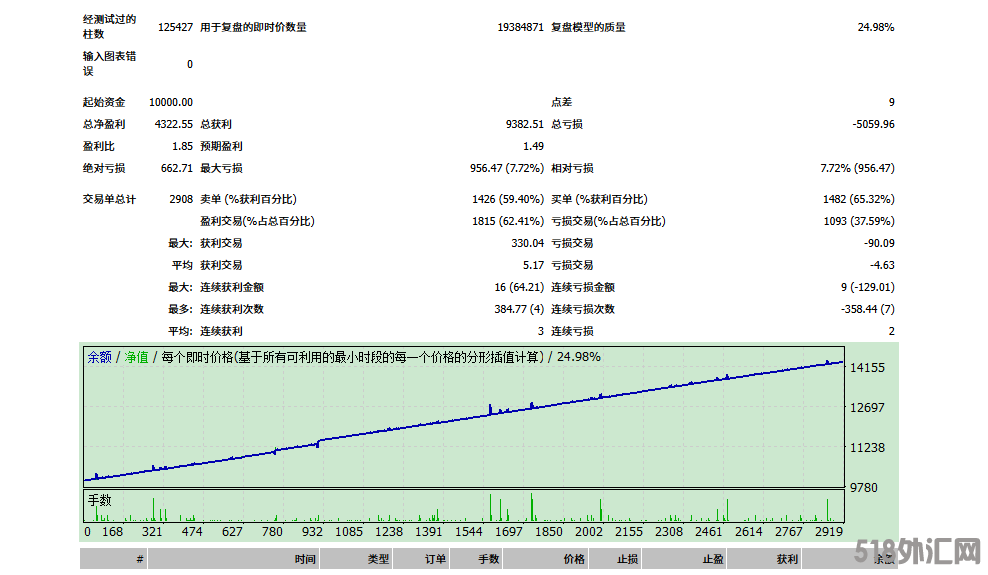Click the 手数 label in volume panel
Viewport: 988px width, 575px height.
tap(100, 499)
